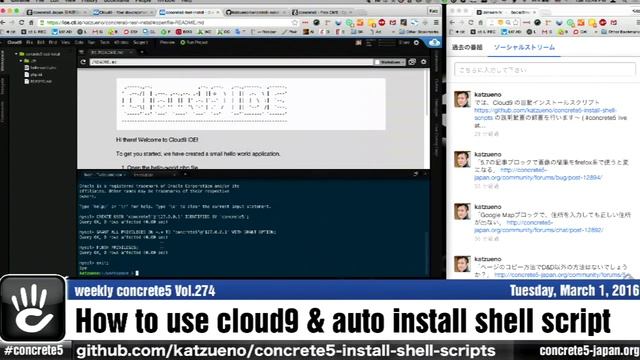Bookmark the page with star icon in left Chrome
Image resolution: width=640 pixels, height=360 pixels.
coord(295,22)
